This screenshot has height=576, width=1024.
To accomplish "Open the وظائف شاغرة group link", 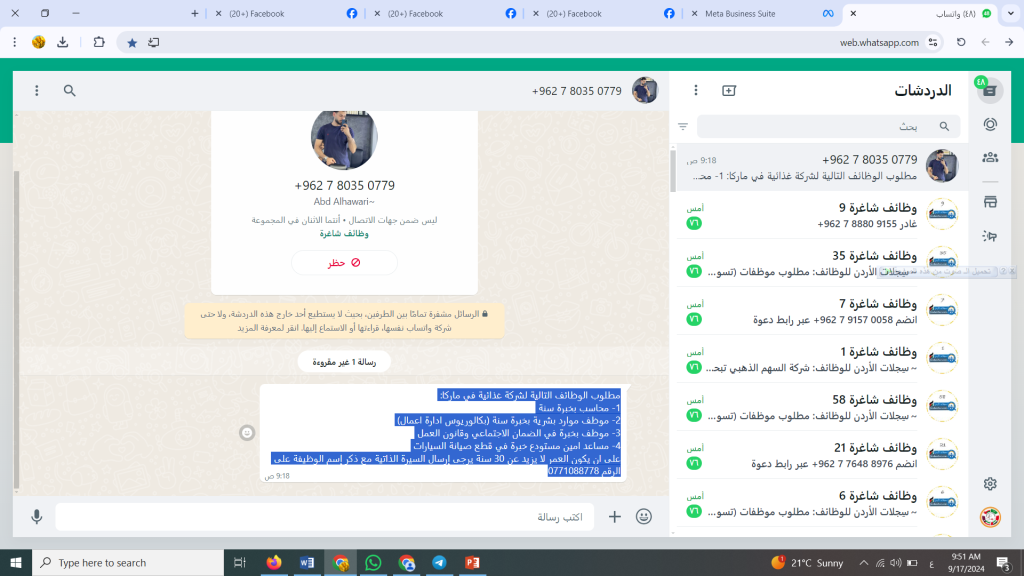I will 344,234.
